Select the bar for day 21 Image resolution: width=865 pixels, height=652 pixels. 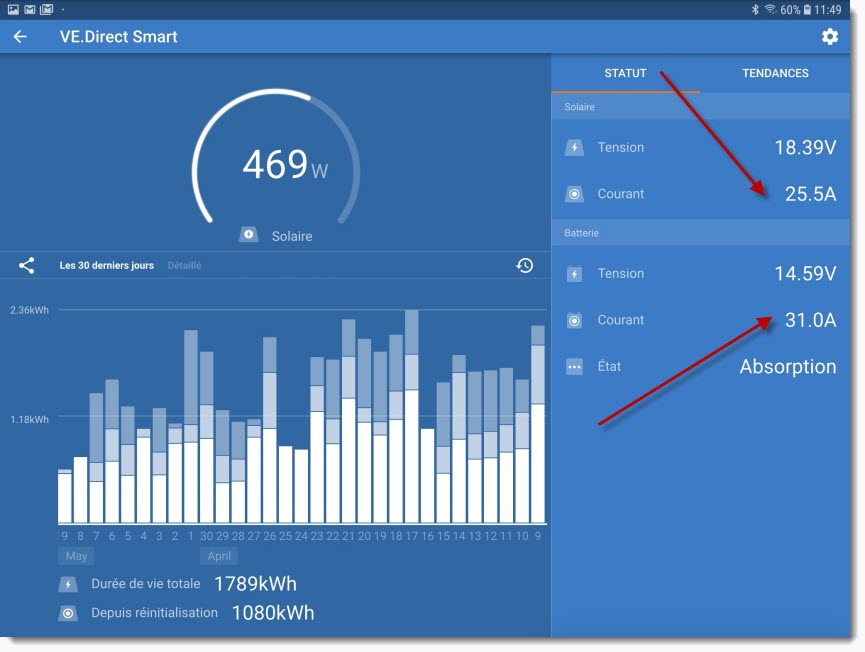pos(349,421)
